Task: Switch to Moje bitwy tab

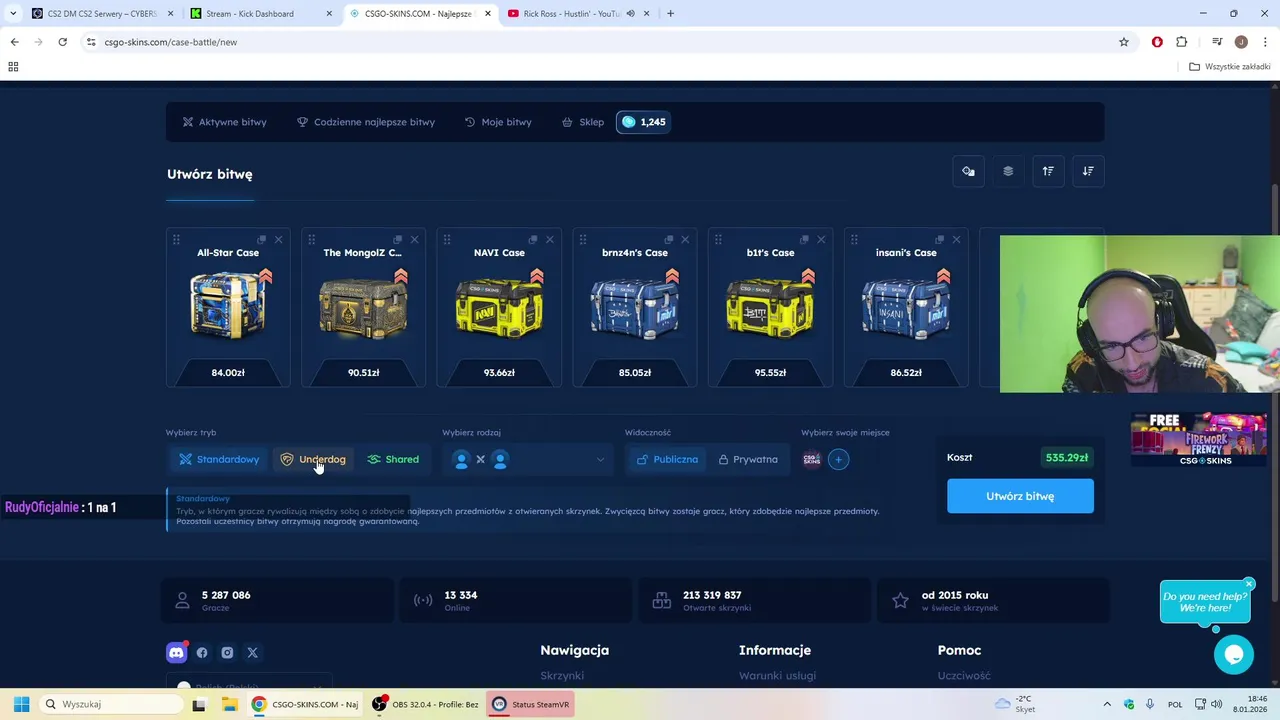Action: point(498,122)
